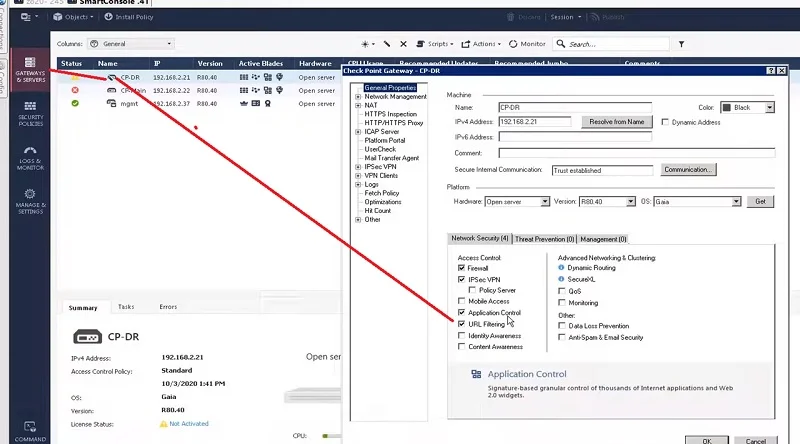Screen dimensions: 800x444
Task: Click the edit pencil icon
Action: pyautogui.click(x=387, y=44)
